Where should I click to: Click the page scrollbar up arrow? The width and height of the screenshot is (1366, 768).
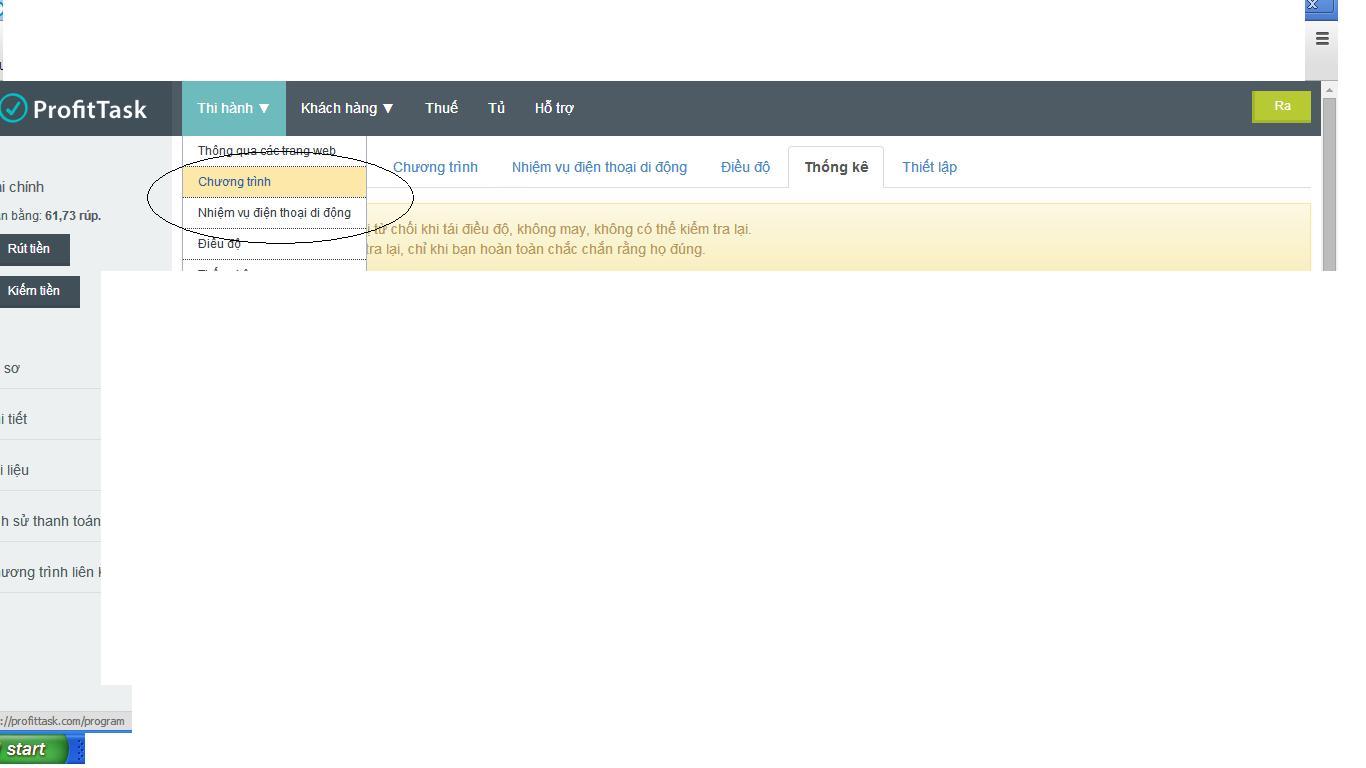[1329, 90]
